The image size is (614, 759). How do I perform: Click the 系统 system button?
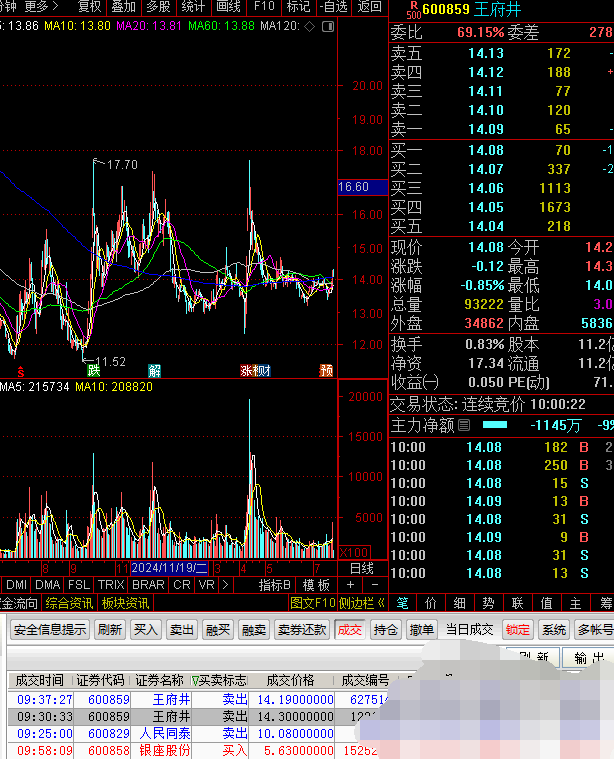click(553, 630)
